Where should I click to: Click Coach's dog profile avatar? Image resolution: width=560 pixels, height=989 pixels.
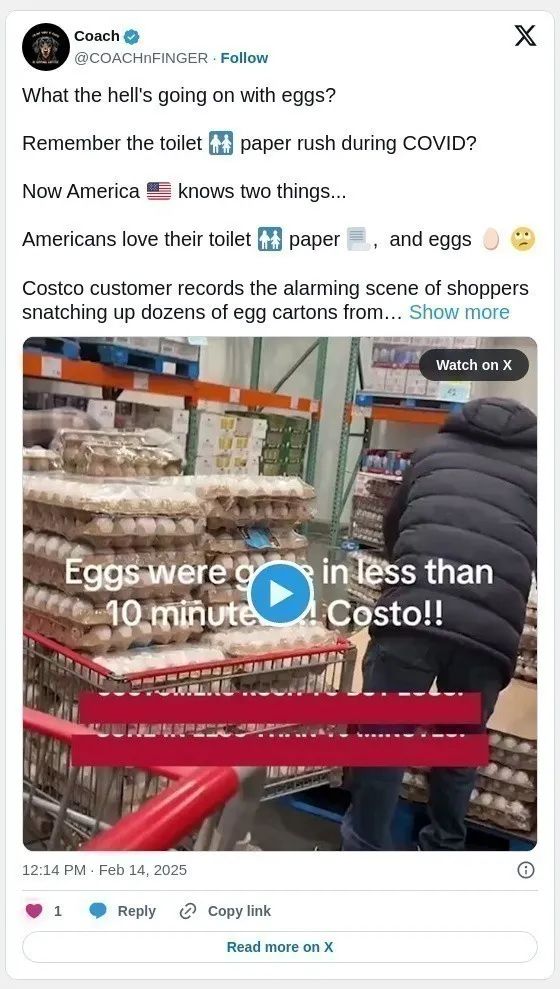(45, 47)
